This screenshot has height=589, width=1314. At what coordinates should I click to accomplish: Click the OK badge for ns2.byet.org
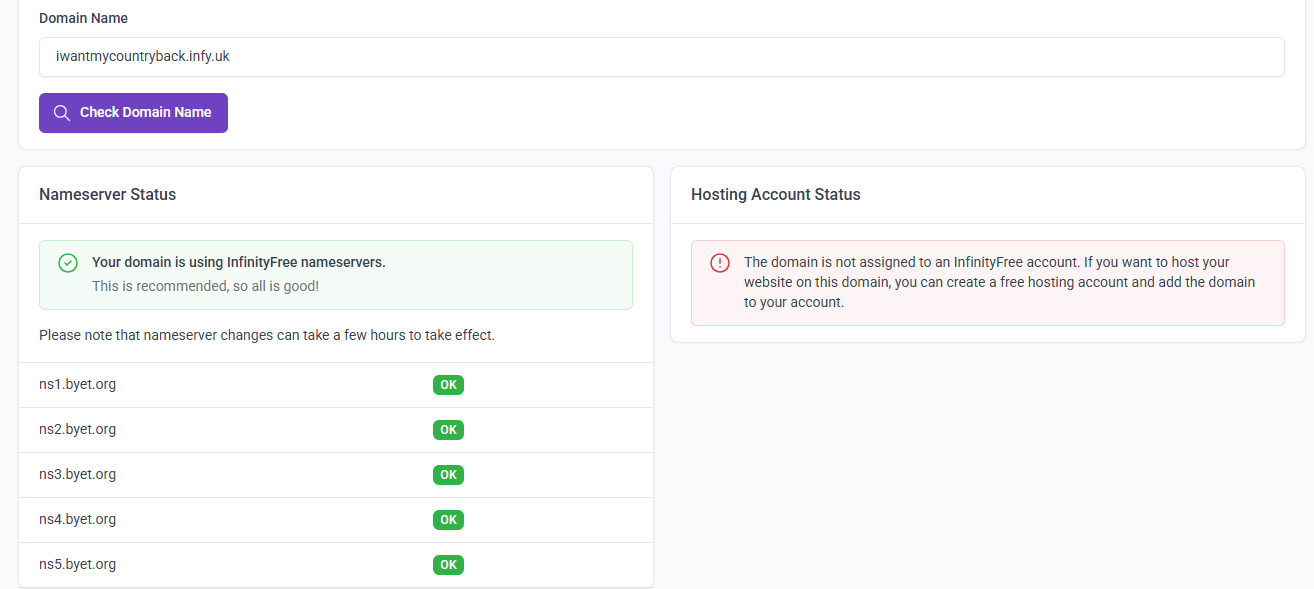[448, 430]
